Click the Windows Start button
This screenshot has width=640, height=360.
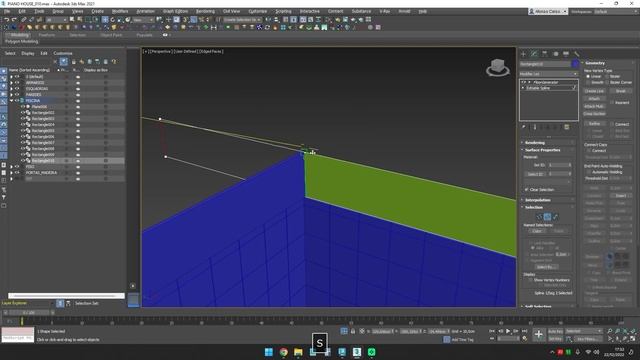(269, 352)
